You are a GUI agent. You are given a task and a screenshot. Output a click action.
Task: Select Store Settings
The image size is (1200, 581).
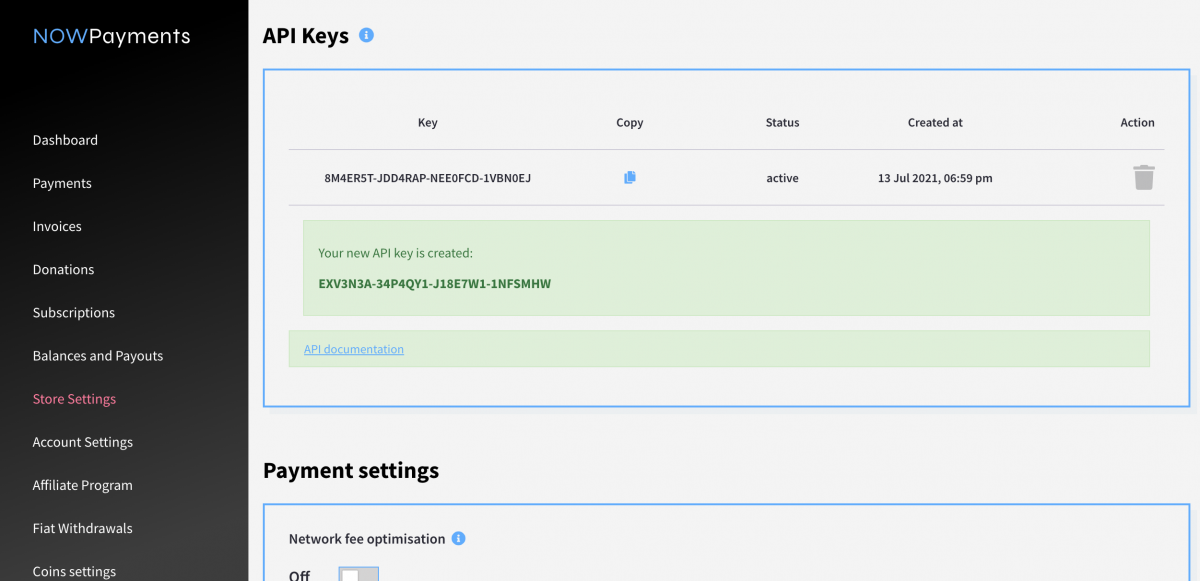click(74, 398)
